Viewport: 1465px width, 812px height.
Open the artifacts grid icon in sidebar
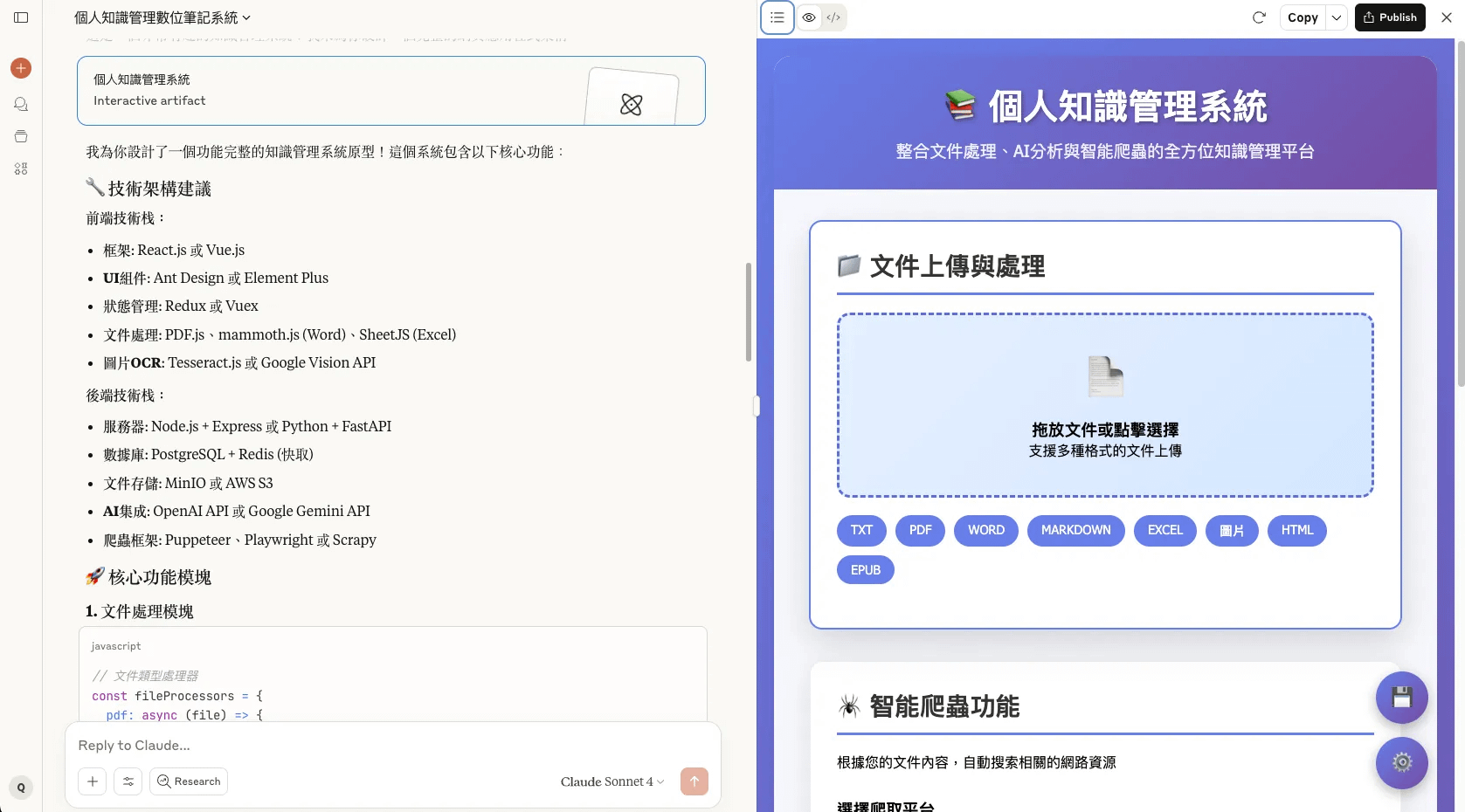21,169
